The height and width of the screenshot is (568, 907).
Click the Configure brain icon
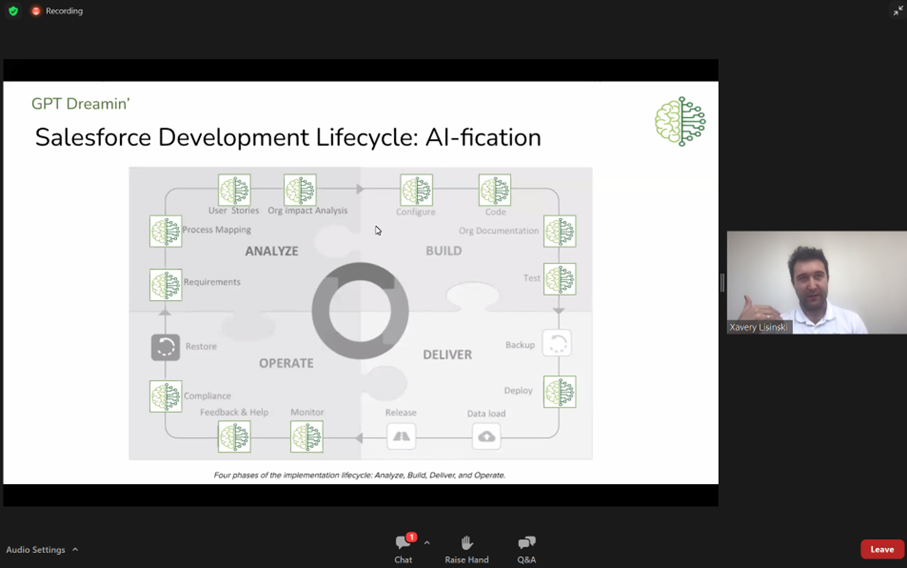point(416,190)
